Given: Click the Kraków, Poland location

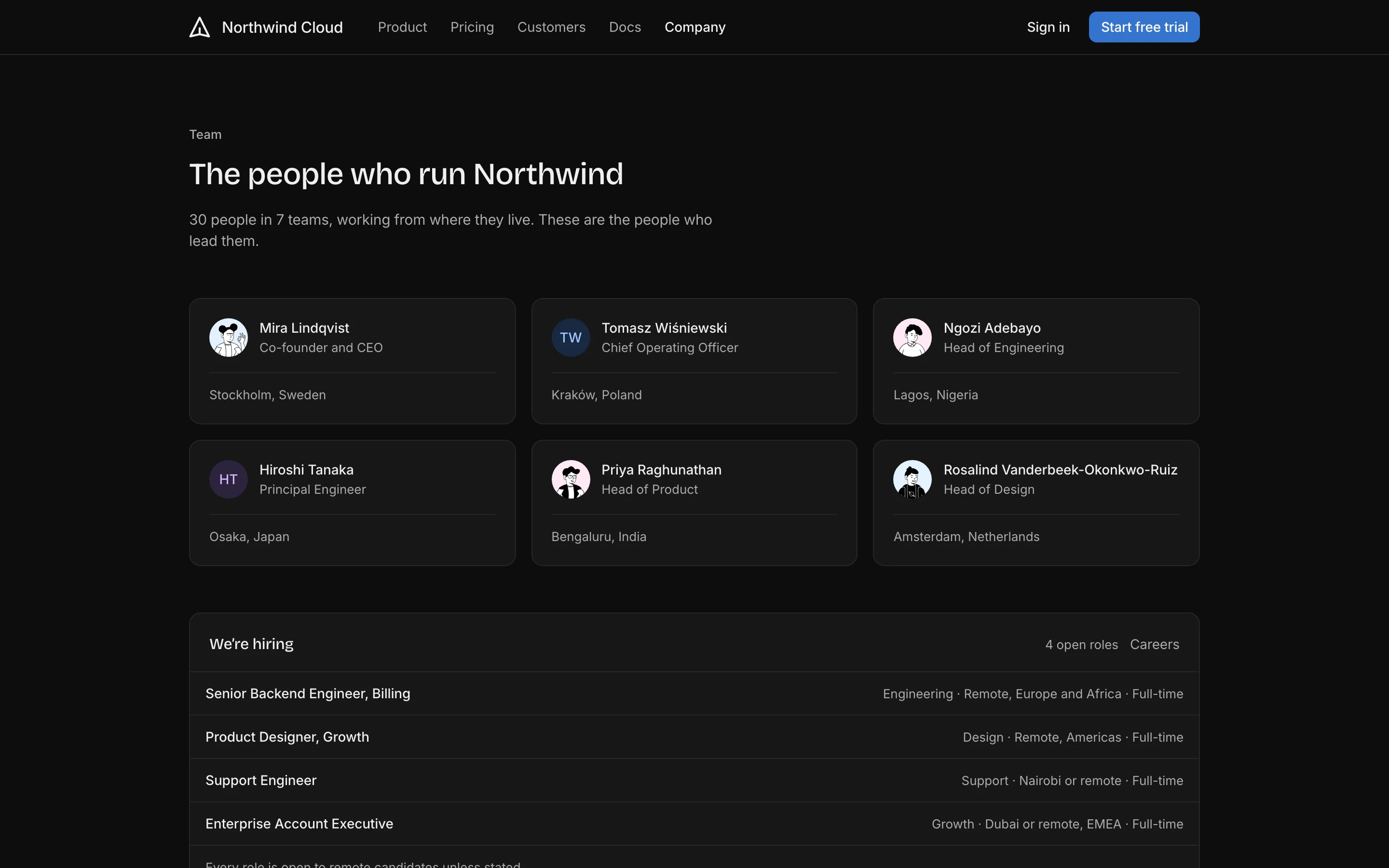Looking at the screenshot, I should click(596, 395).
